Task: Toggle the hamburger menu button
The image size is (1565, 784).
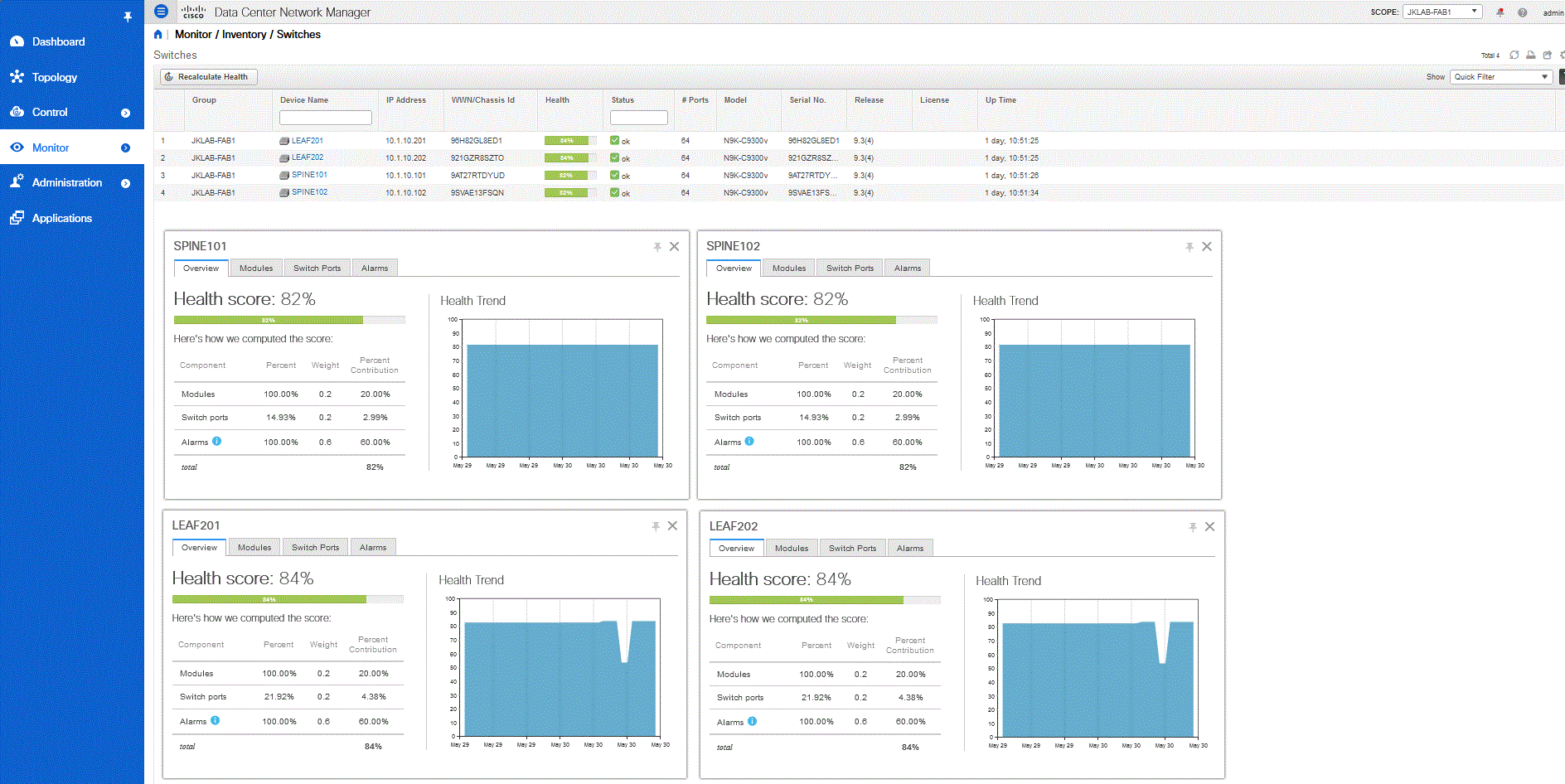Action: tap(162, 12)
